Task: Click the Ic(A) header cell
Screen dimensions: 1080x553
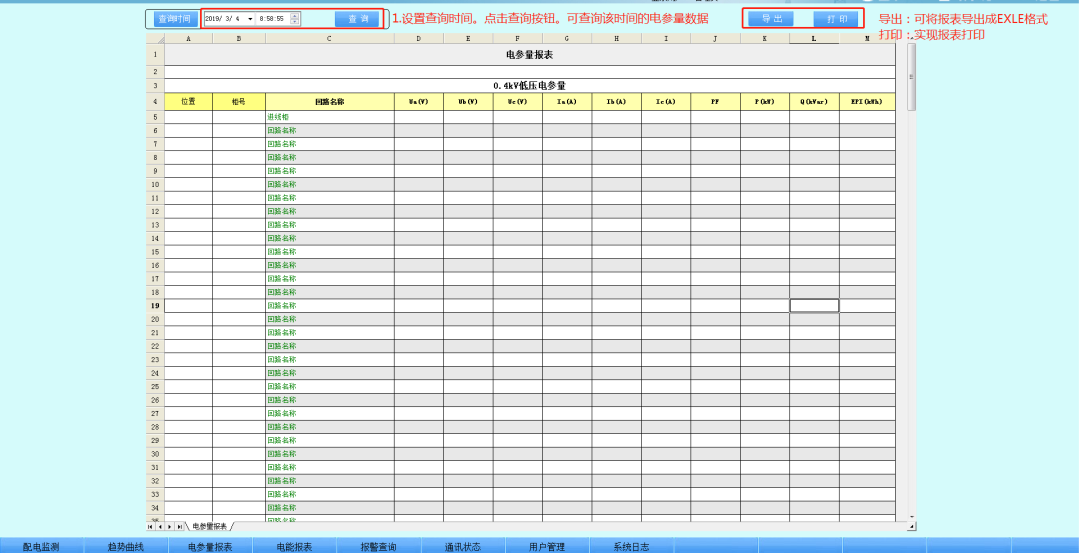Action: click(x=666, y=102)
